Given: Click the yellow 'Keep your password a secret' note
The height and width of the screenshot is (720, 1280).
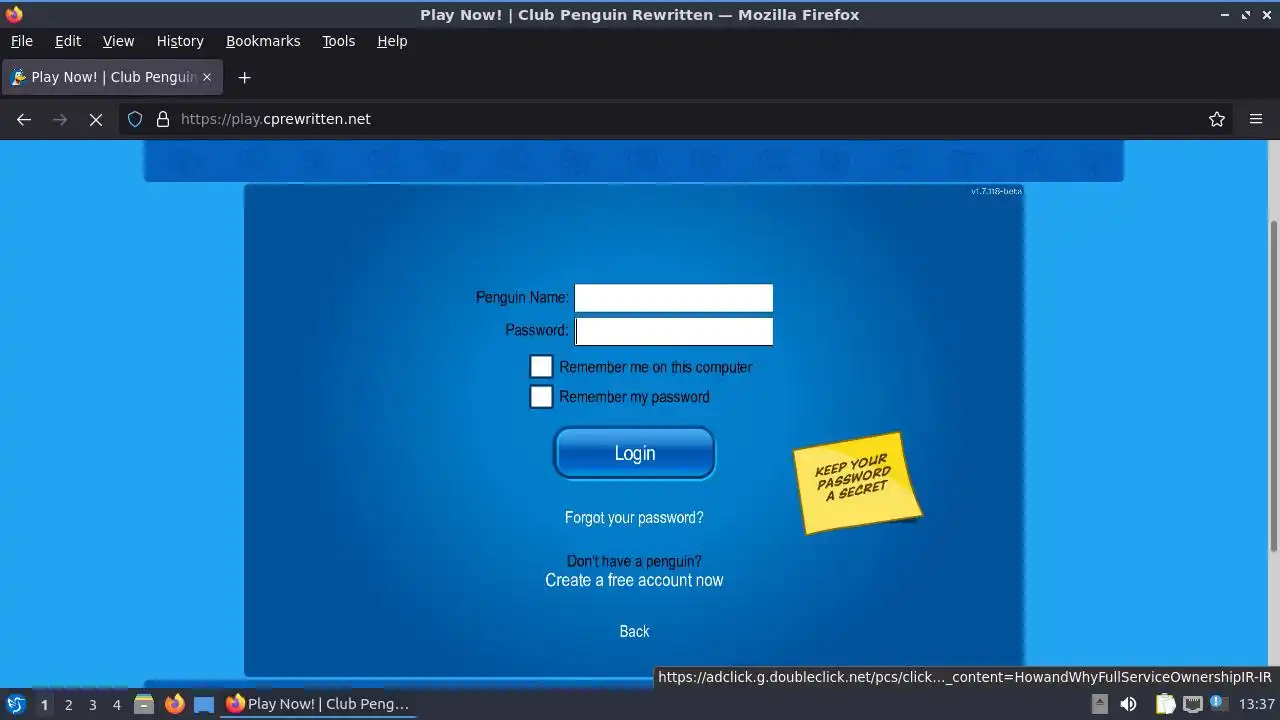Looking at the screenshot, I should pyautogui.click(x=857, y=482).
